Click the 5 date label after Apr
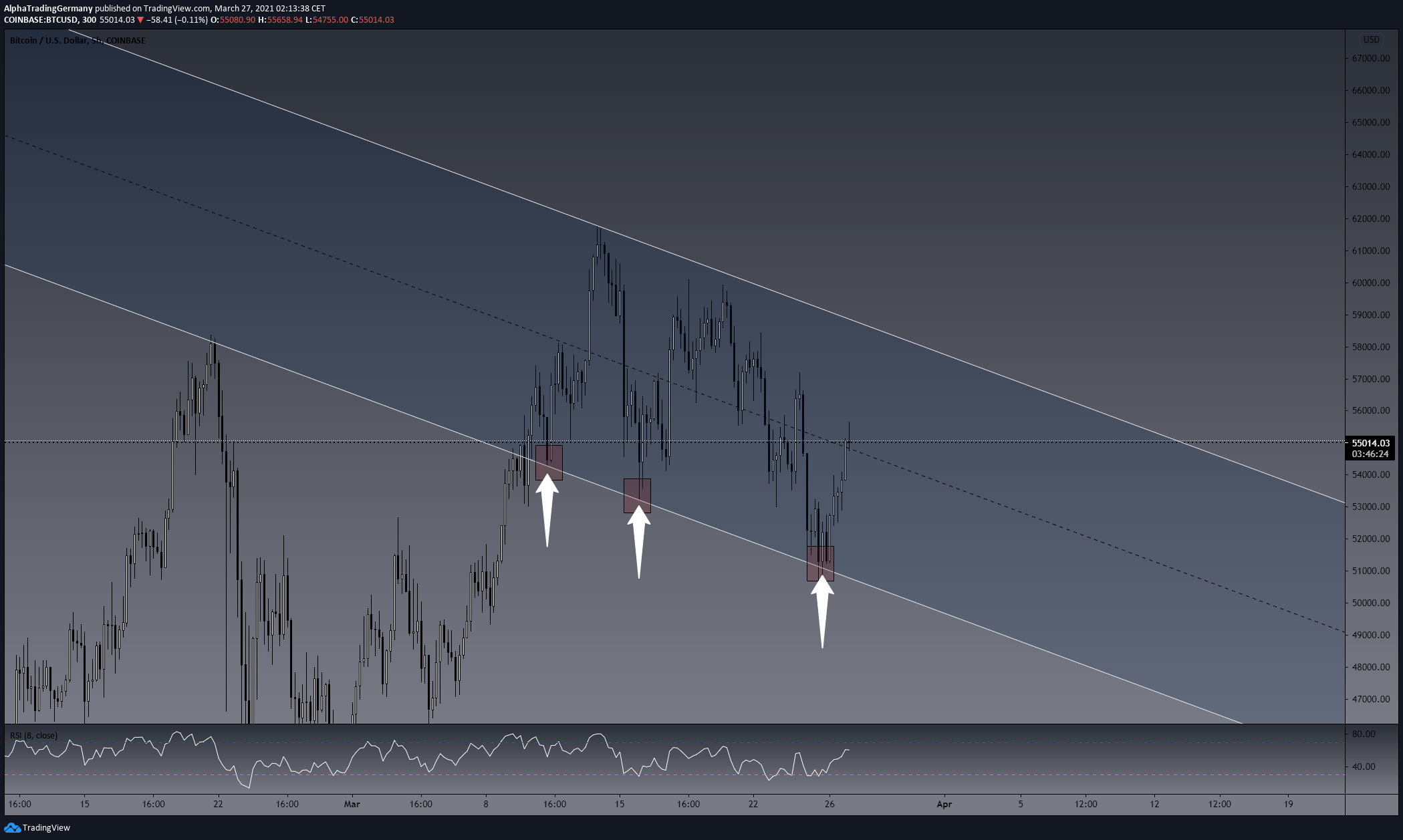1403x840 pixels. click(1021, 804)
